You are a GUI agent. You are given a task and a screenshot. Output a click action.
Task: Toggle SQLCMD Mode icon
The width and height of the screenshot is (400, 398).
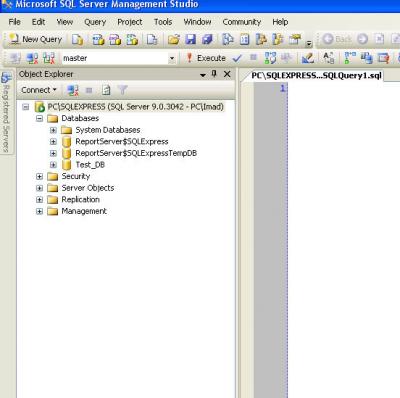(x=383, y=58)
